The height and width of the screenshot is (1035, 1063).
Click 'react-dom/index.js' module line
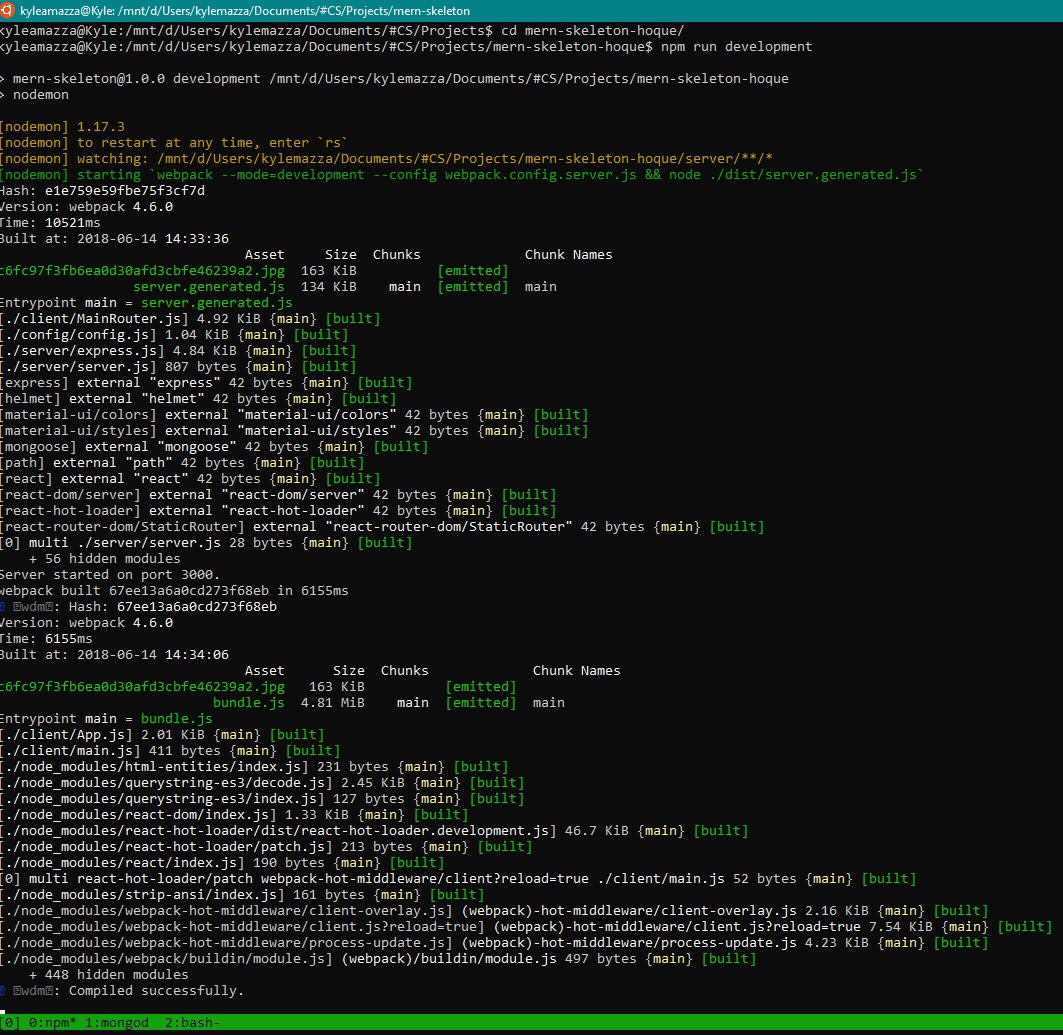[234, 815]
